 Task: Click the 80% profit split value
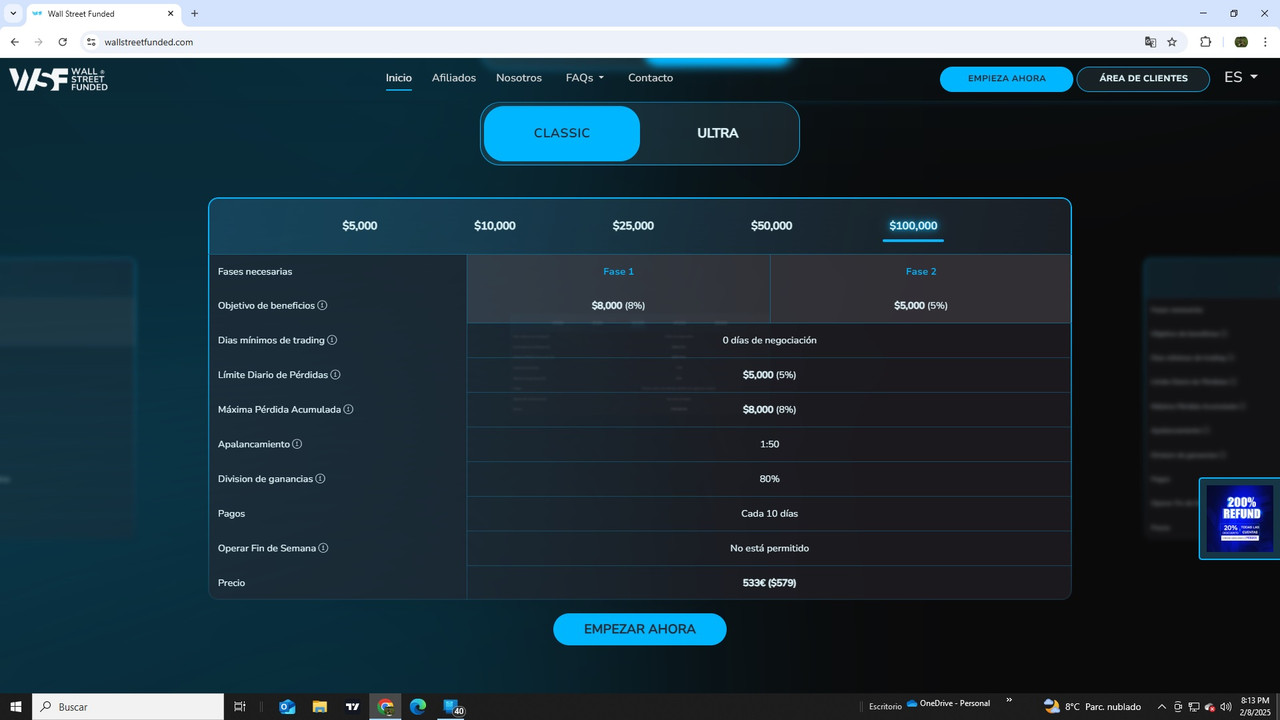click(x=769, y=479)
